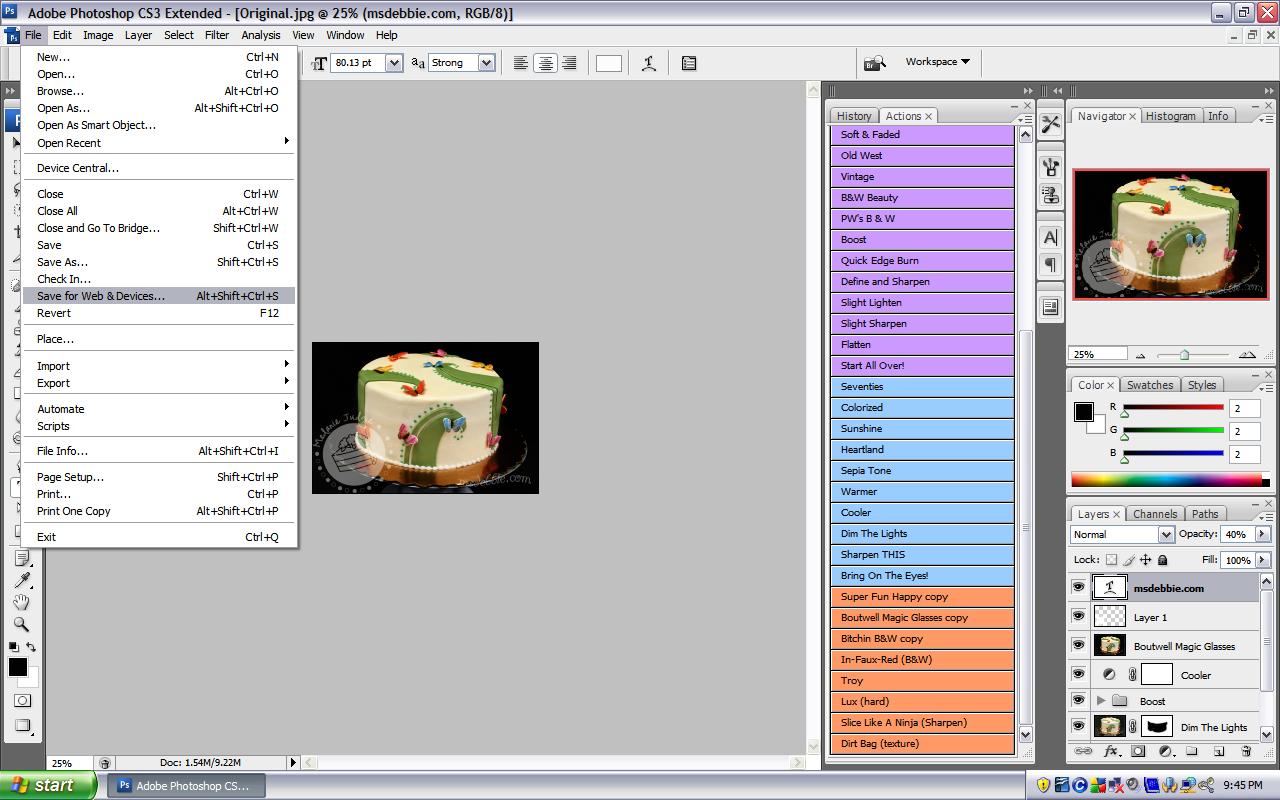Delete the selected layer
Image resolution: width=1280 pixels, height=800 pixels.
[x=1246, y=751]
